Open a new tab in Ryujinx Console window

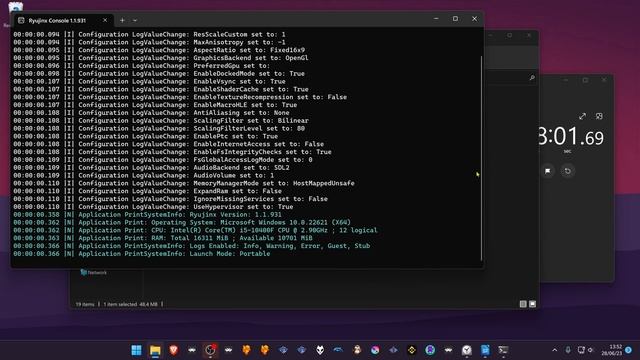point(122,20)
